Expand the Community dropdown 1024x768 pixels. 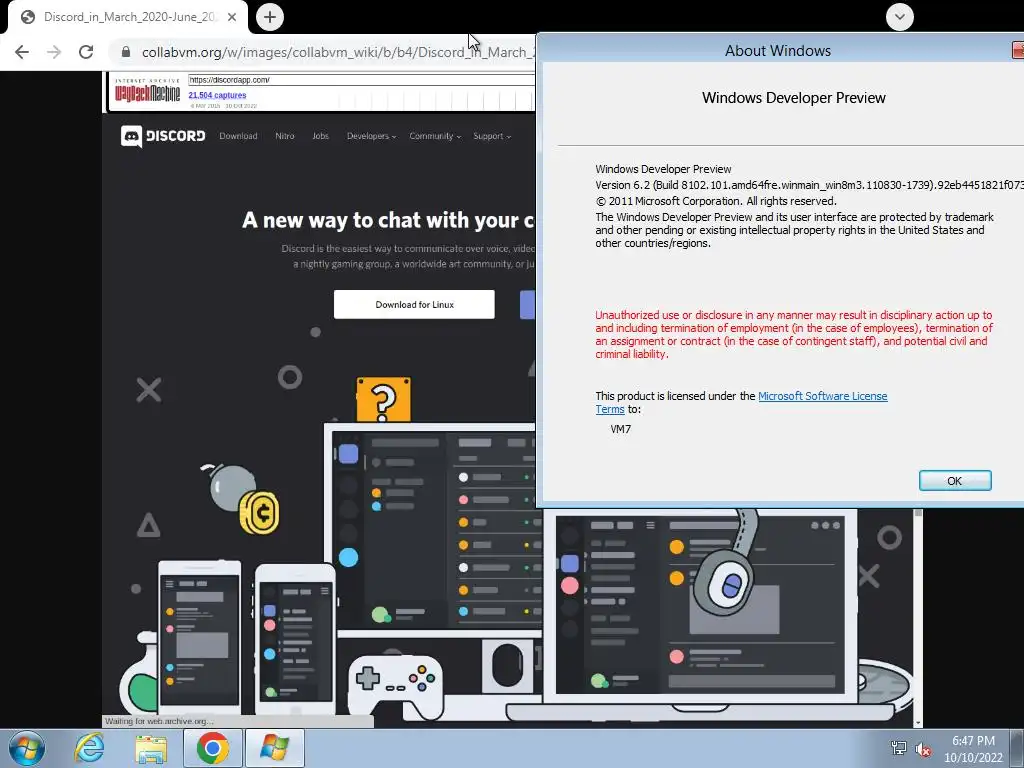[x=435, y=136]
